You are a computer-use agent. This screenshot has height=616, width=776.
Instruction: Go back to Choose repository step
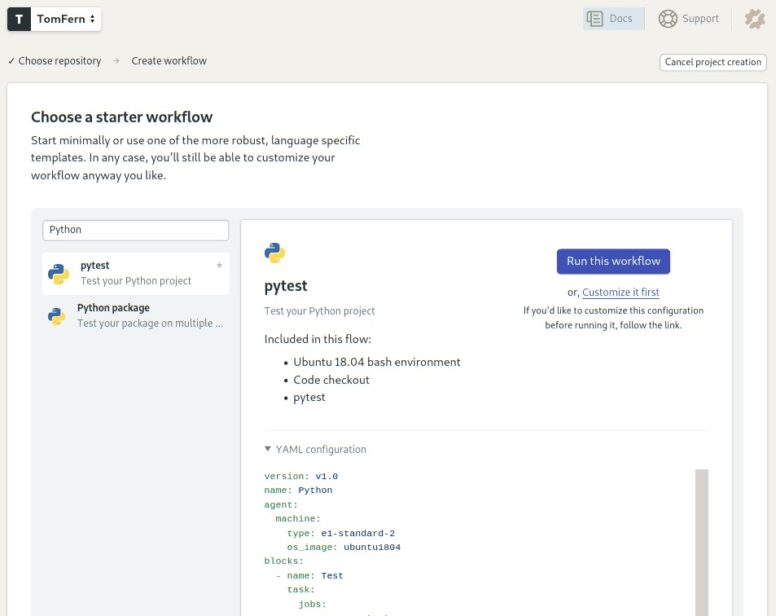pyautogui.click(x=54, y=61)
